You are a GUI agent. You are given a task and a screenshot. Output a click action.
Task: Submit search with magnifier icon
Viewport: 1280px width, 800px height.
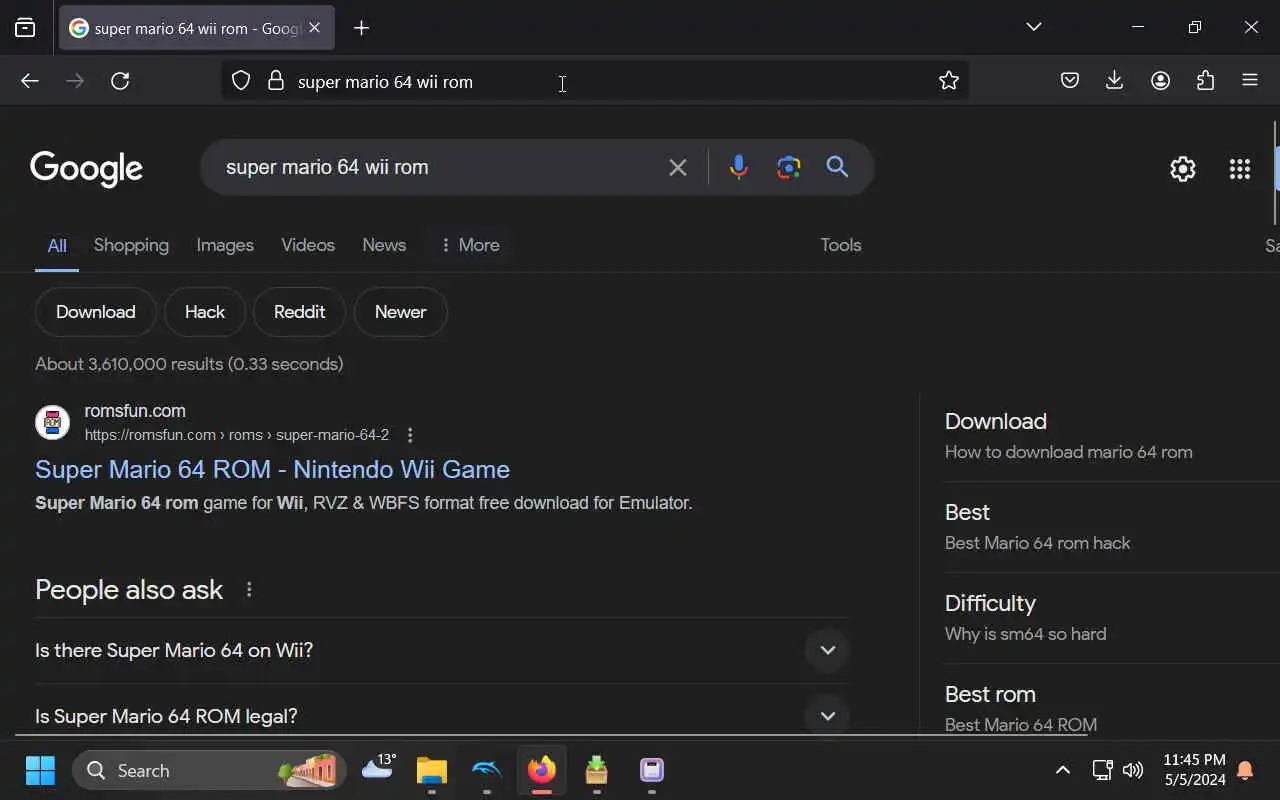tap(838, 167)
